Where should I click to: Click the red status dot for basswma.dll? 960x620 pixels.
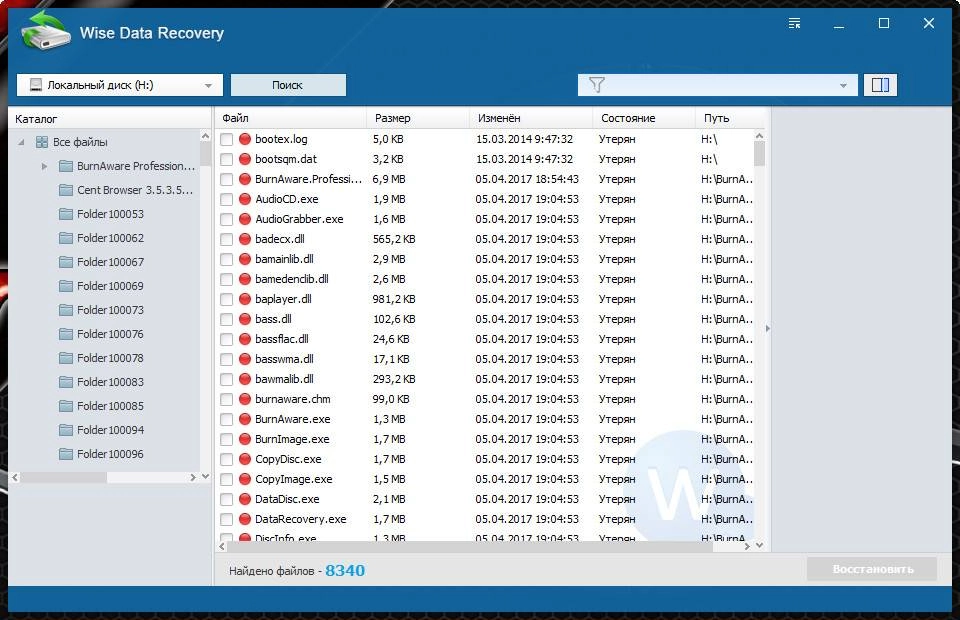(x=245, y=359)
